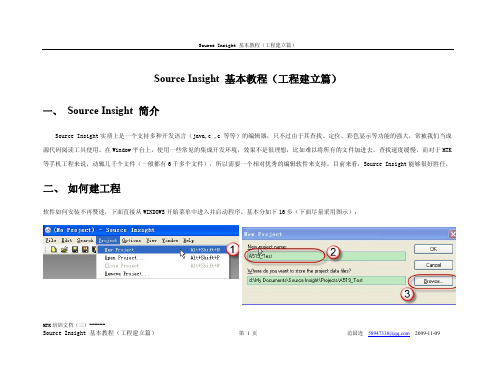Click the Source Insight title bar icon
Image resolution: width=495 pixels, height=383 pixels.
click(48, 230)
